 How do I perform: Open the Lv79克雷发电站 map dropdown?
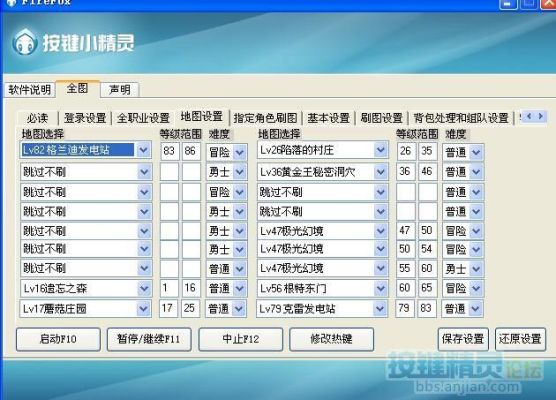tap(379, 309)
